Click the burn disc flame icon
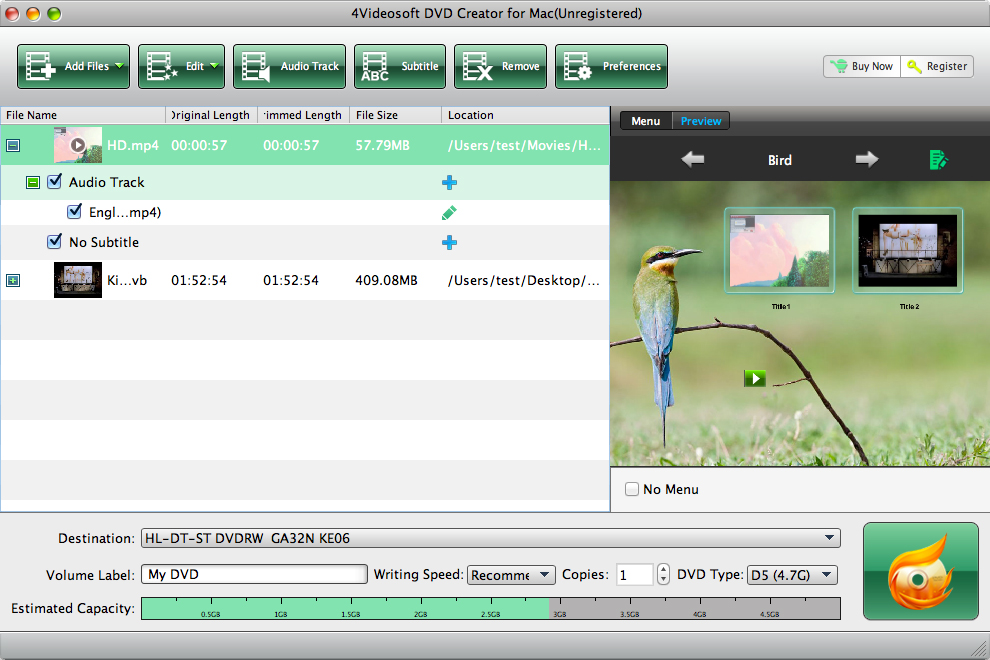 click(921, 571)
